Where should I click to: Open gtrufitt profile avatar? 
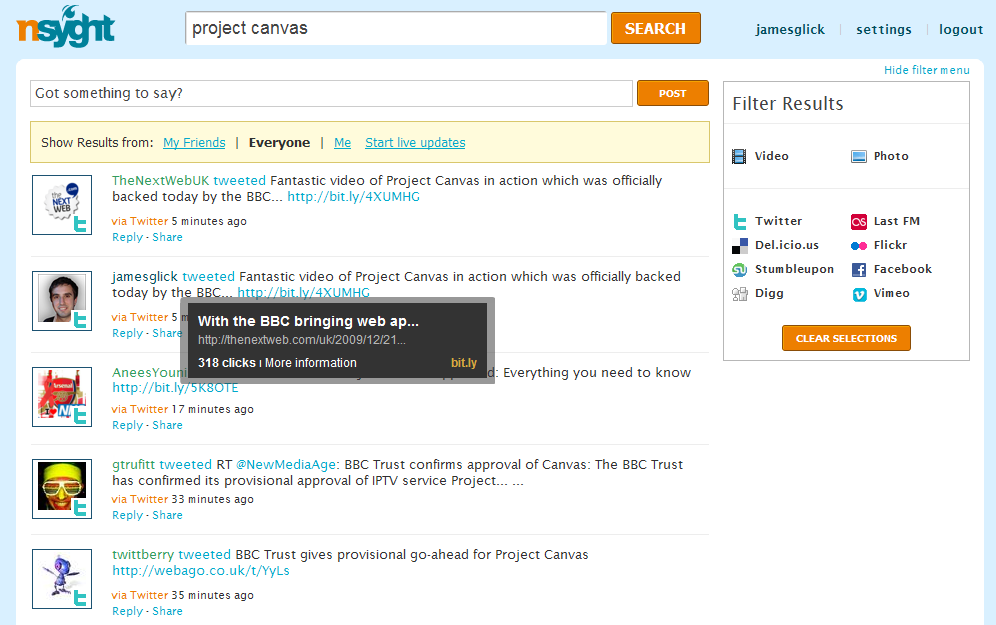pos(62,488)
